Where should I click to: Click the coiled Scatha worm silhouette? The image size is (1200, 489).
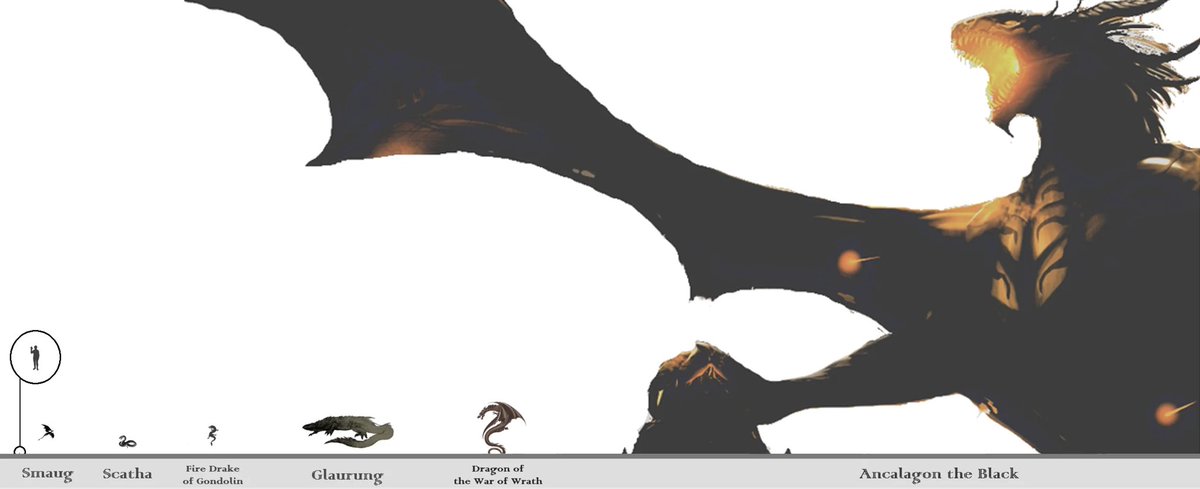pyautogui.click(x=127, y=441)
